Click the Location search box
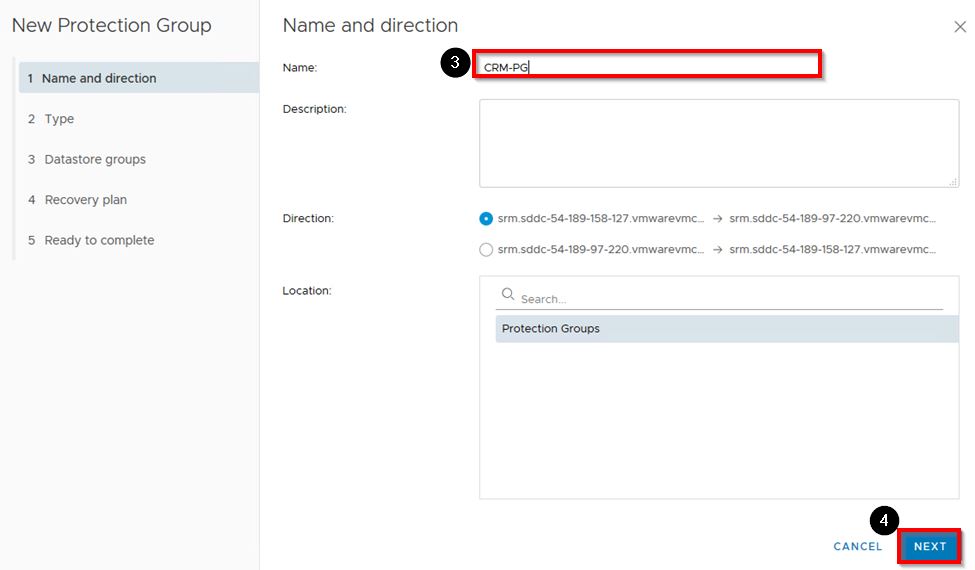975x570 pixels. pos(730,299)
